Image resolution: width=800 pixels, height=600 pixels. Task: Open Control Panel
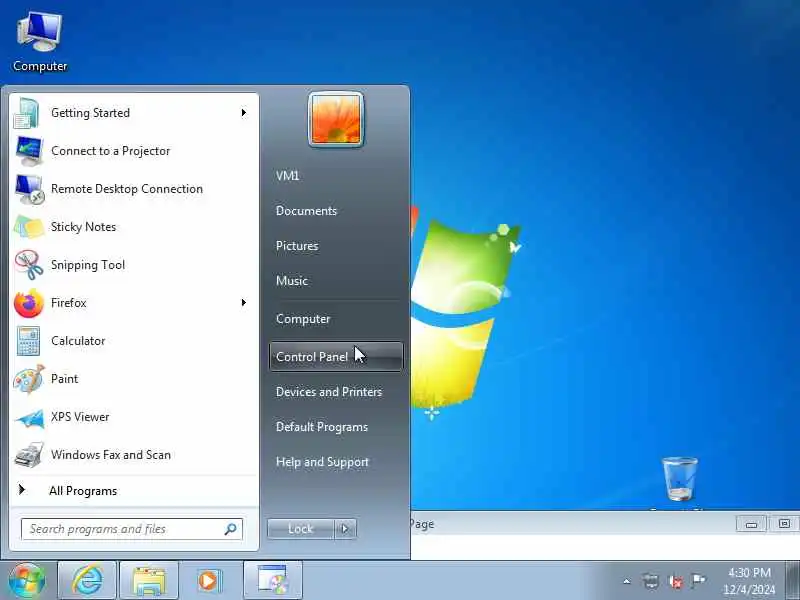(336, 357)
